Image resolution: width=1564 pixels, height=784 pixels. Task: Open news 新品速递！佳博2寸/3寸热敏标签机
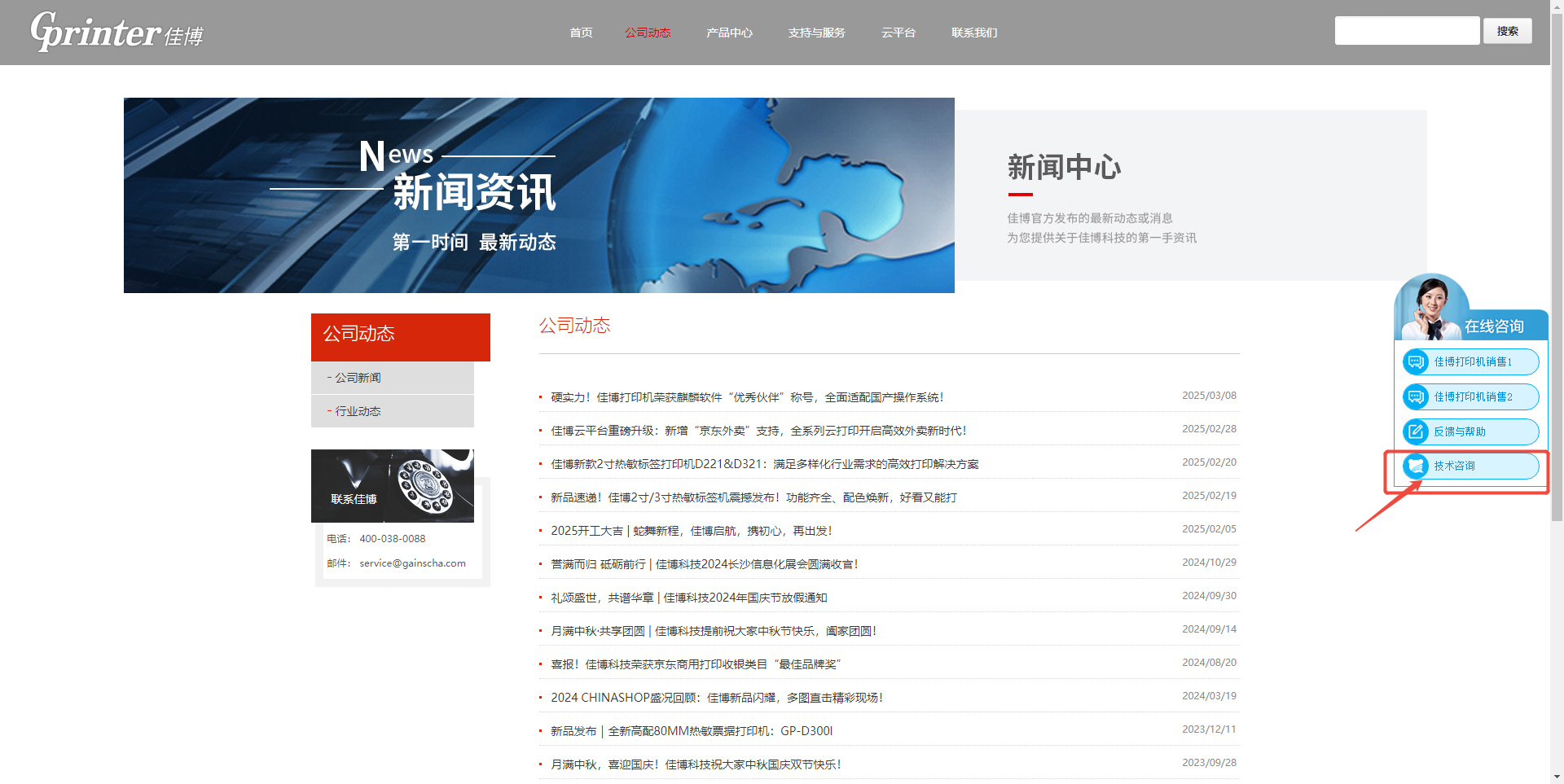pos(753,497)
